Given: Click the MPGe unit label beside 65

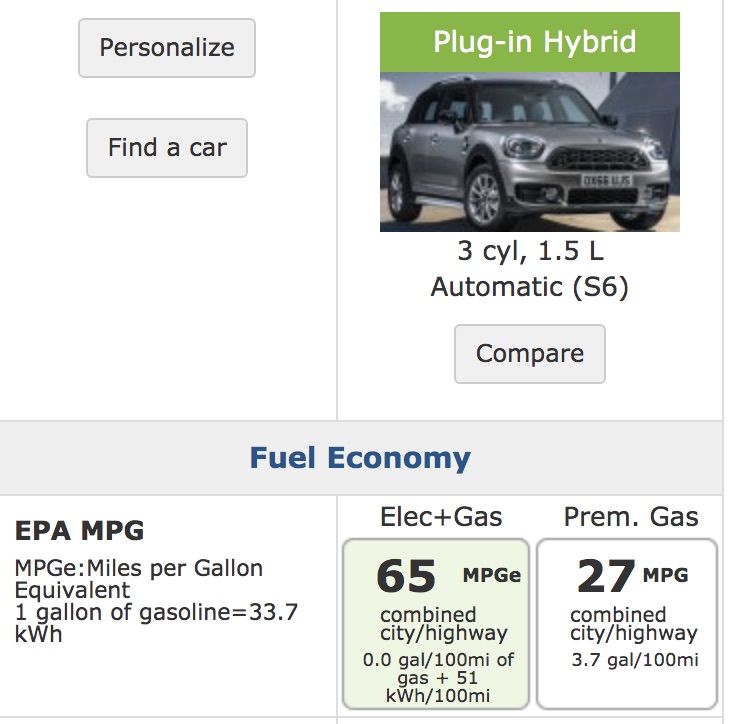Looking at the screenshot, I should [x=491, y=575].
